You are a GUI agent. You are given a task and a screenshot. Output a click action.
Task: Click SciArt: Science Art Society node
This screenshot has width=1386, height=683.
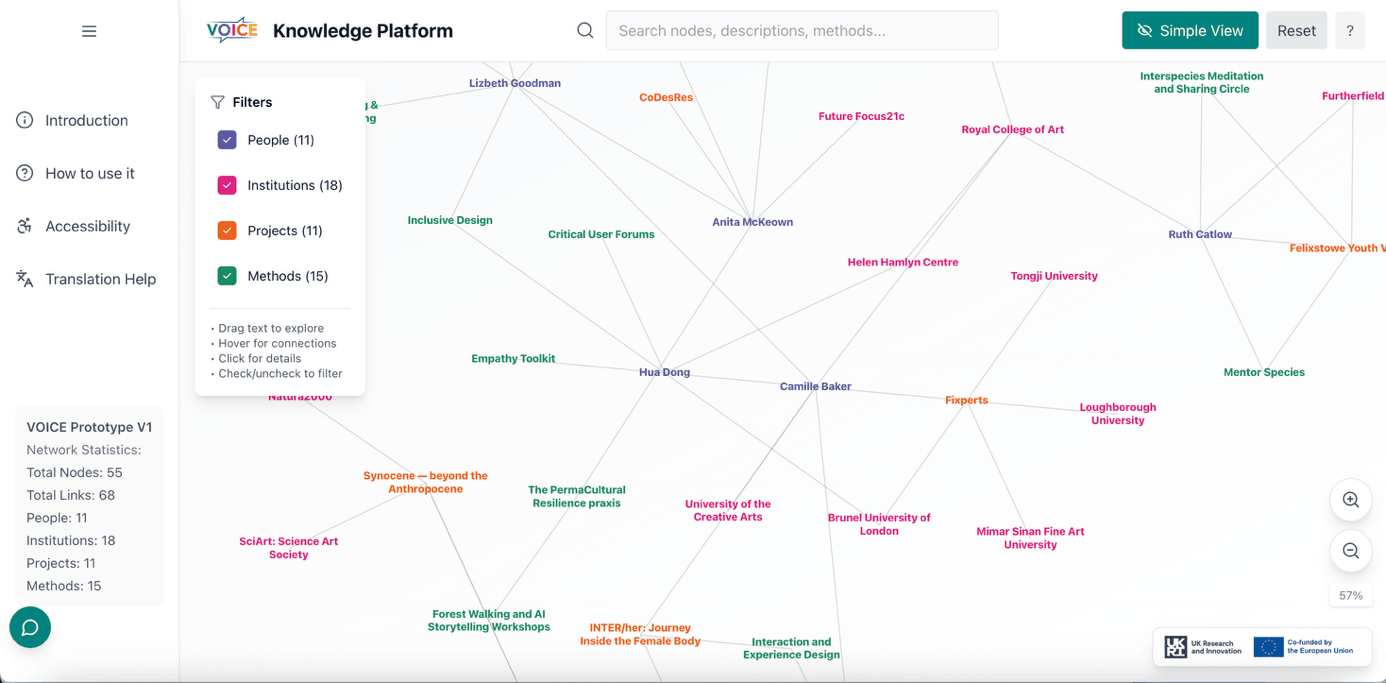click(288, 548)
